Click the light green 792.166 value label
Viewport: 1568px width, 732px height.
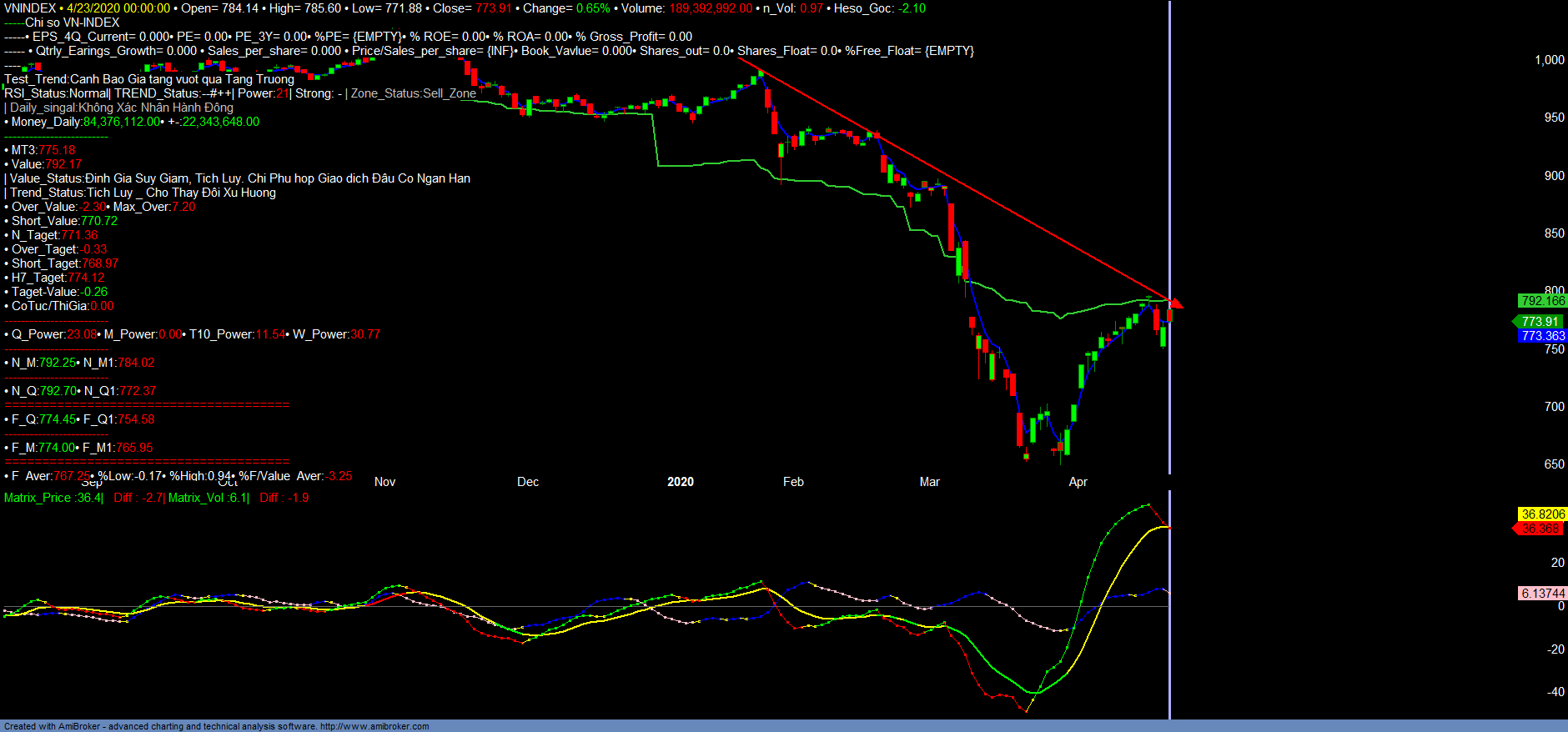point(1542,301)
